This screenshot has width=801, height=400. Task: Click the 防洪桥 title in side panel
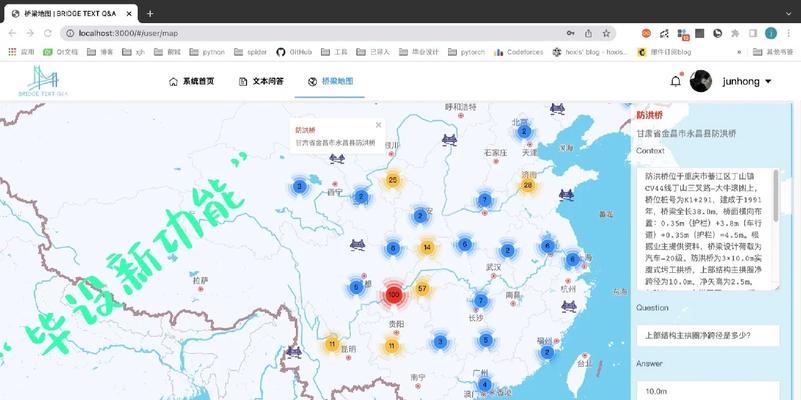pos(649,115)
